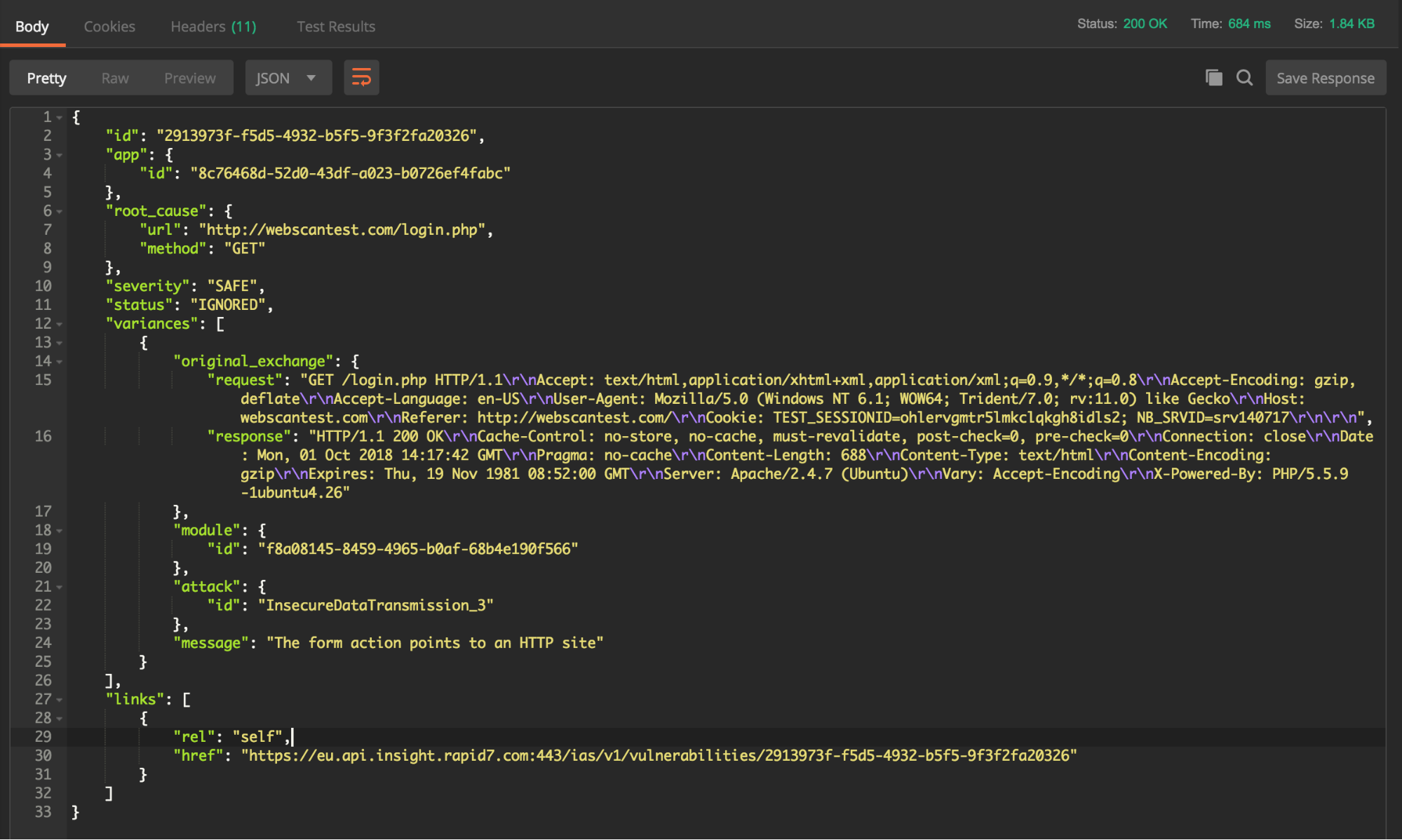Go to the Test Results tab
The image size is (1402, 840).
tap(335, 27)
